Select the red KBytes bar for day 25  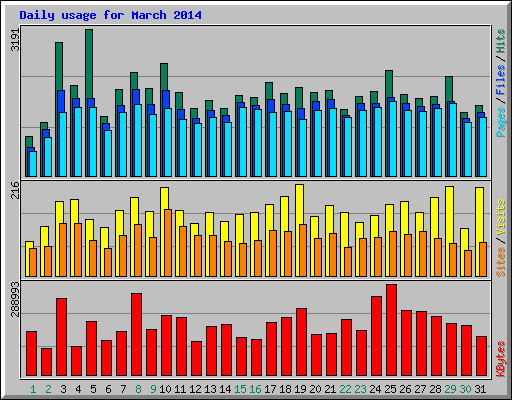click(391, 330)
